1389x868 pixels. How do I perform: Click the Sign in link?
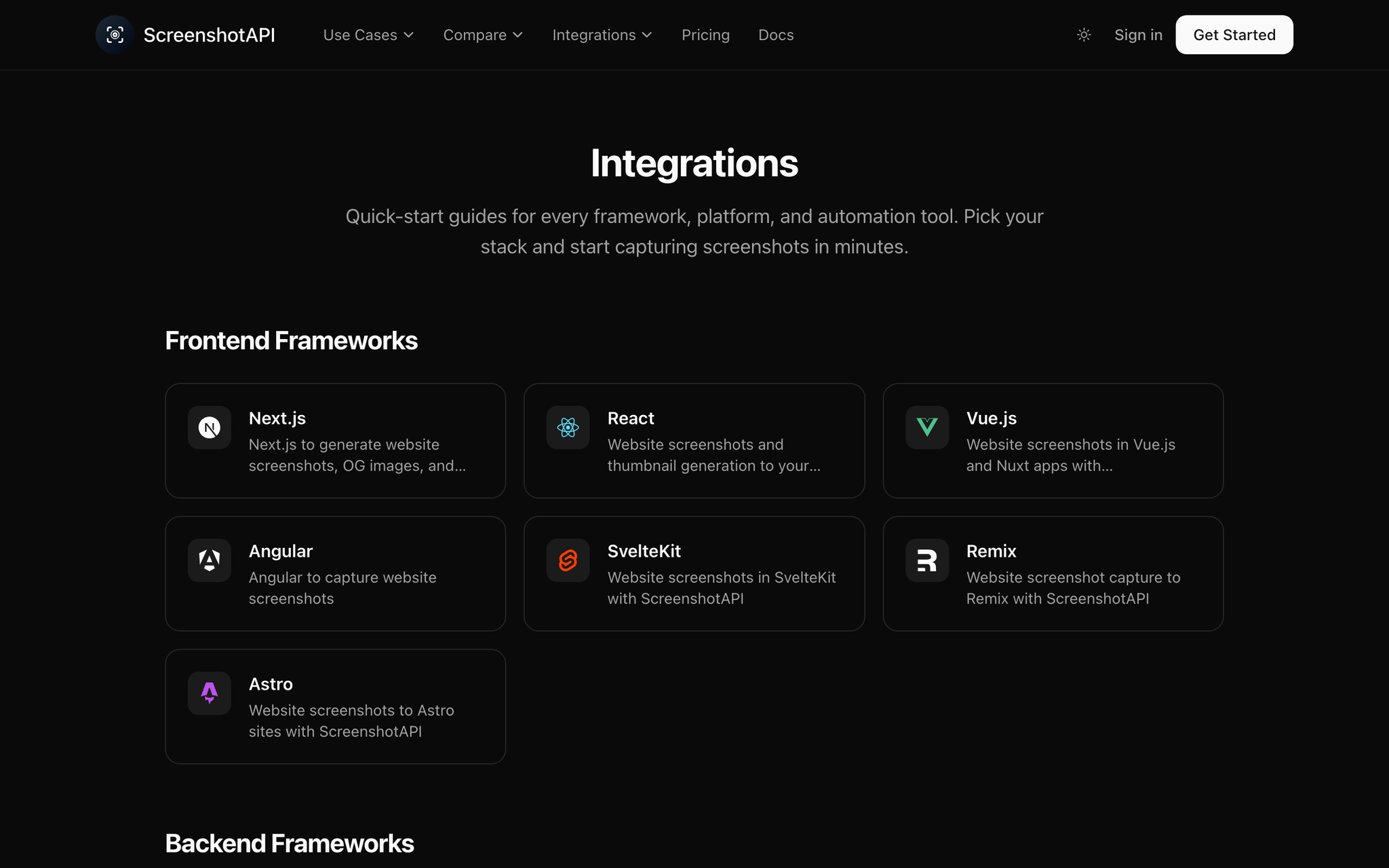coord(1138,35)
